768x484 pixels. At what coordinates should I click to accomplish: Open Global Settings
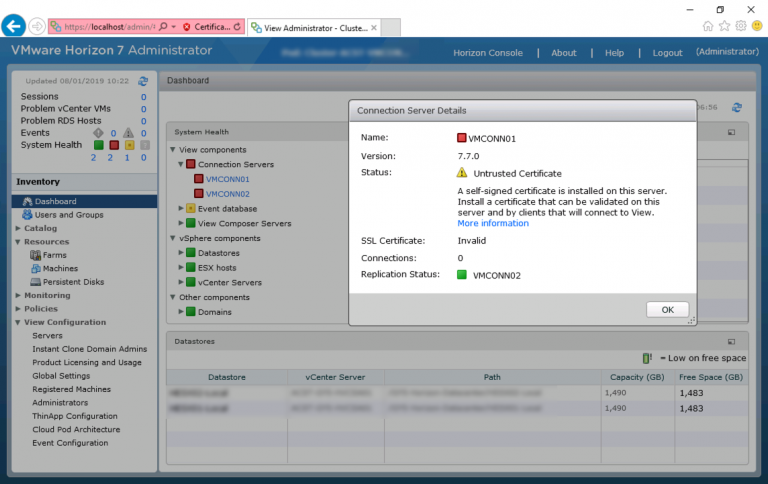tap(61, 376)
